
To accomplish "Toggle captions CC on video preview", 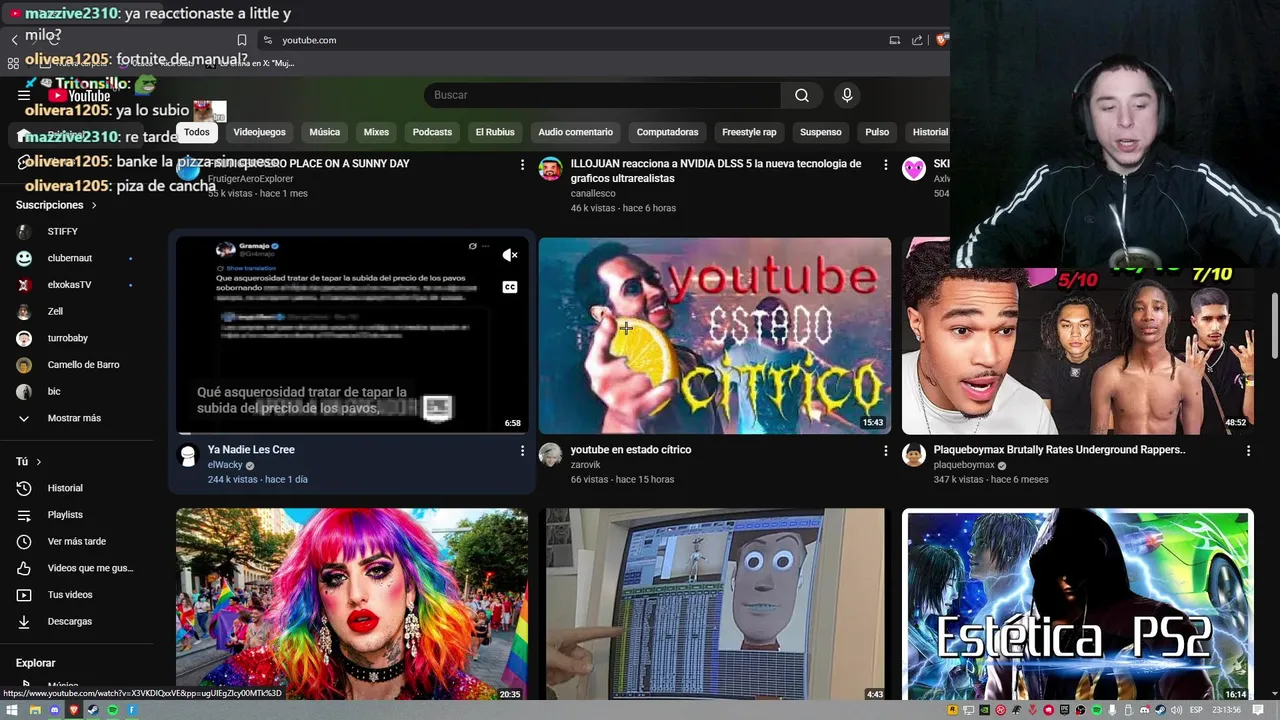I will [510, 287].
